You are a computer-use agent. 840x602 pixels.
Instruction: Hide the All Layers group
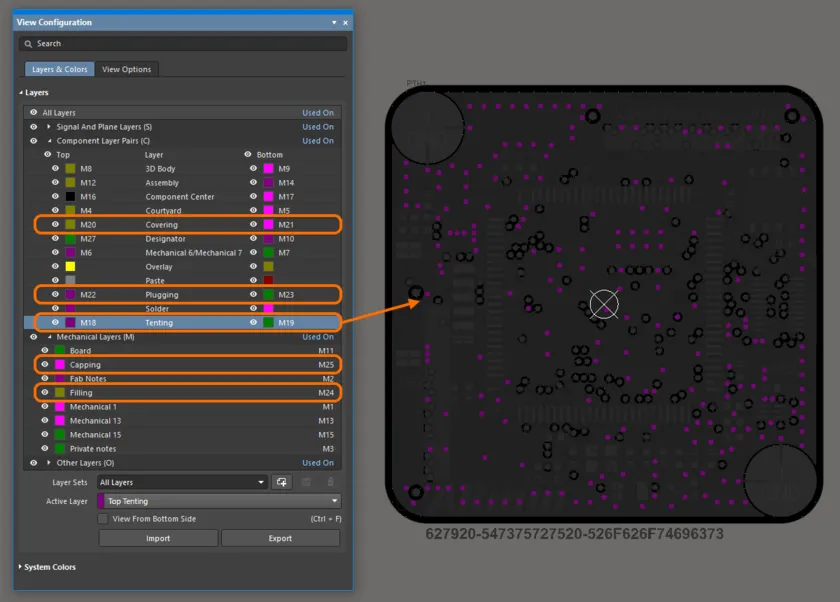tap(32, 112)
